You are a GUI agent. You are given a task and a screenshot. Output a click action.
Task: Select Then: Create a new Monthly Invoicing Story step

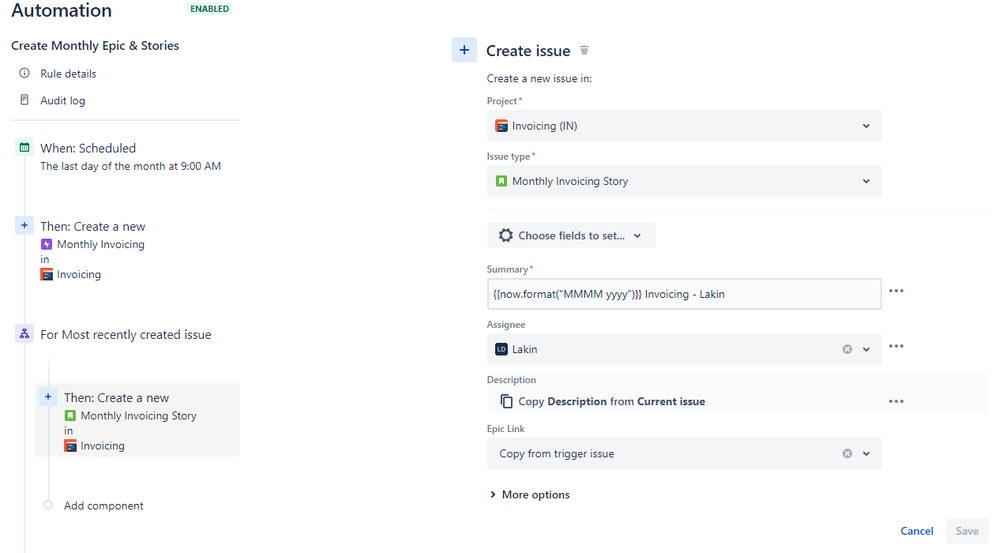coord(138,420)
